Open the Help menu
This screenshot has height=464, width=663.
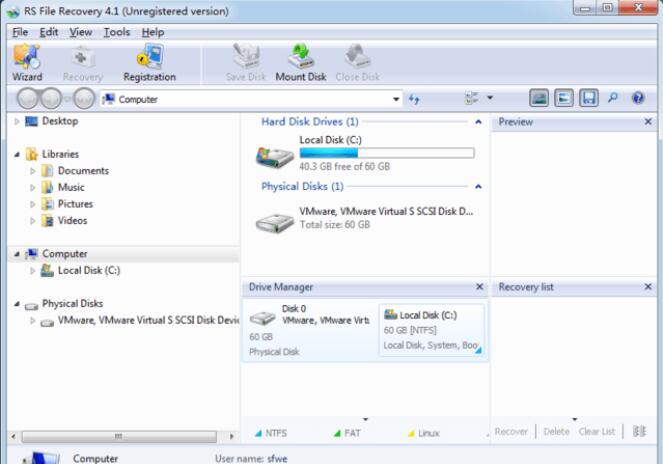click(x=153, y=32)
